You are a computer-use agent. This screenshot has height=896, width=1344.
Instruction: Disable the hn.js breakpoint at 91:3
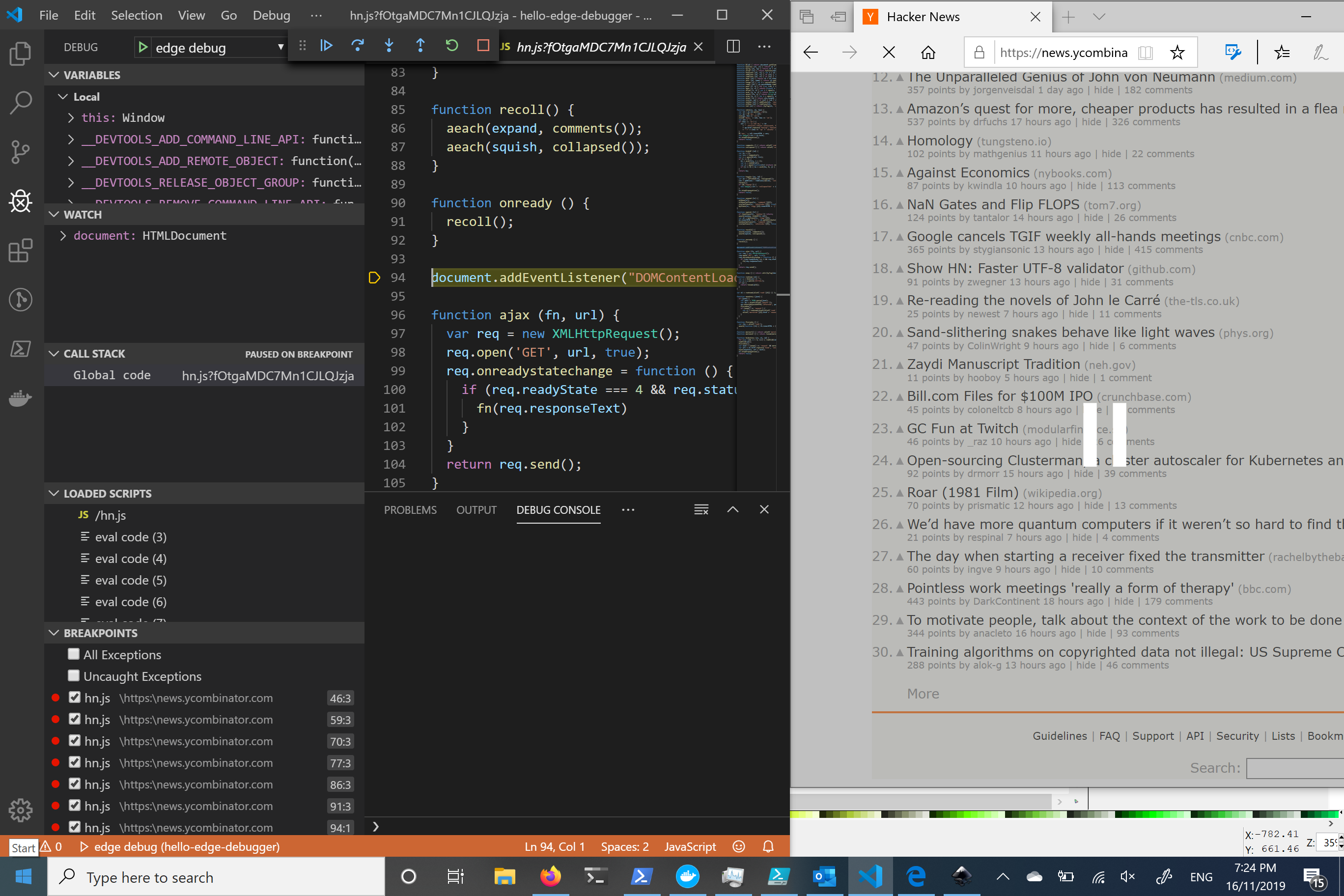click(74, 805)
